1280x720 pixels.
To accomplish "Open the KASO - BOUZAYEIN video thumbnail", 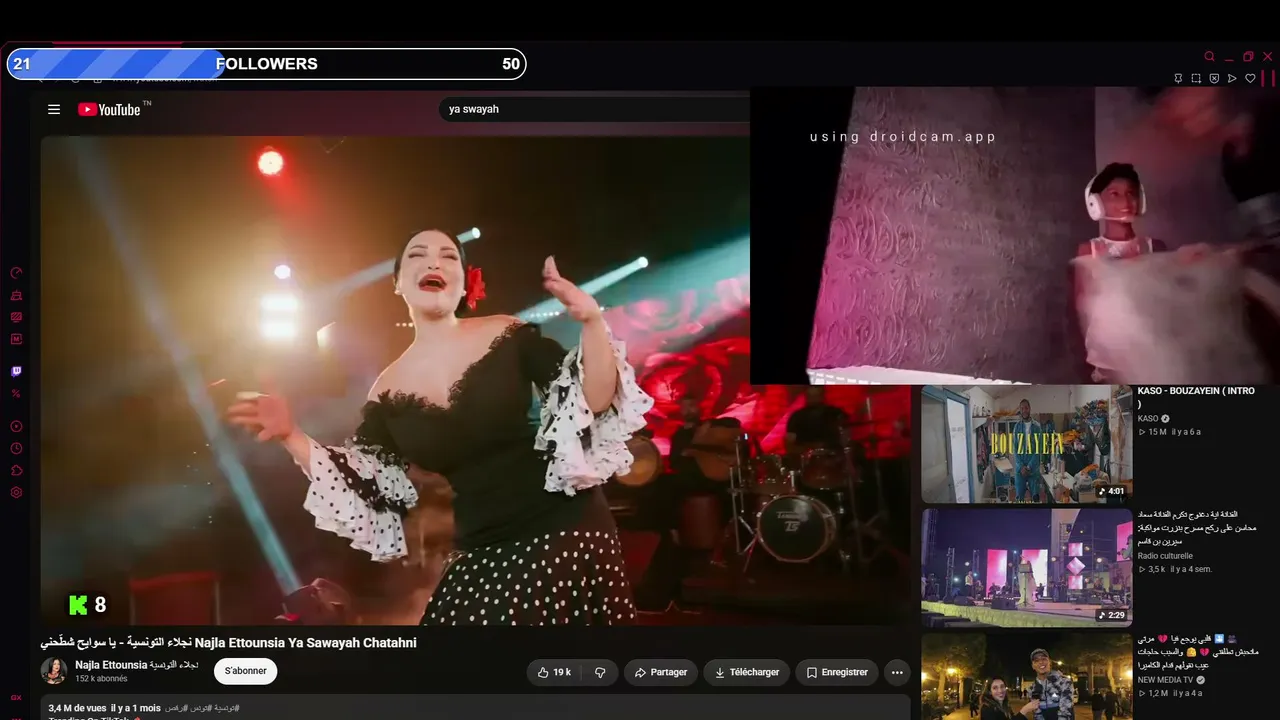I will point(1026,444).
